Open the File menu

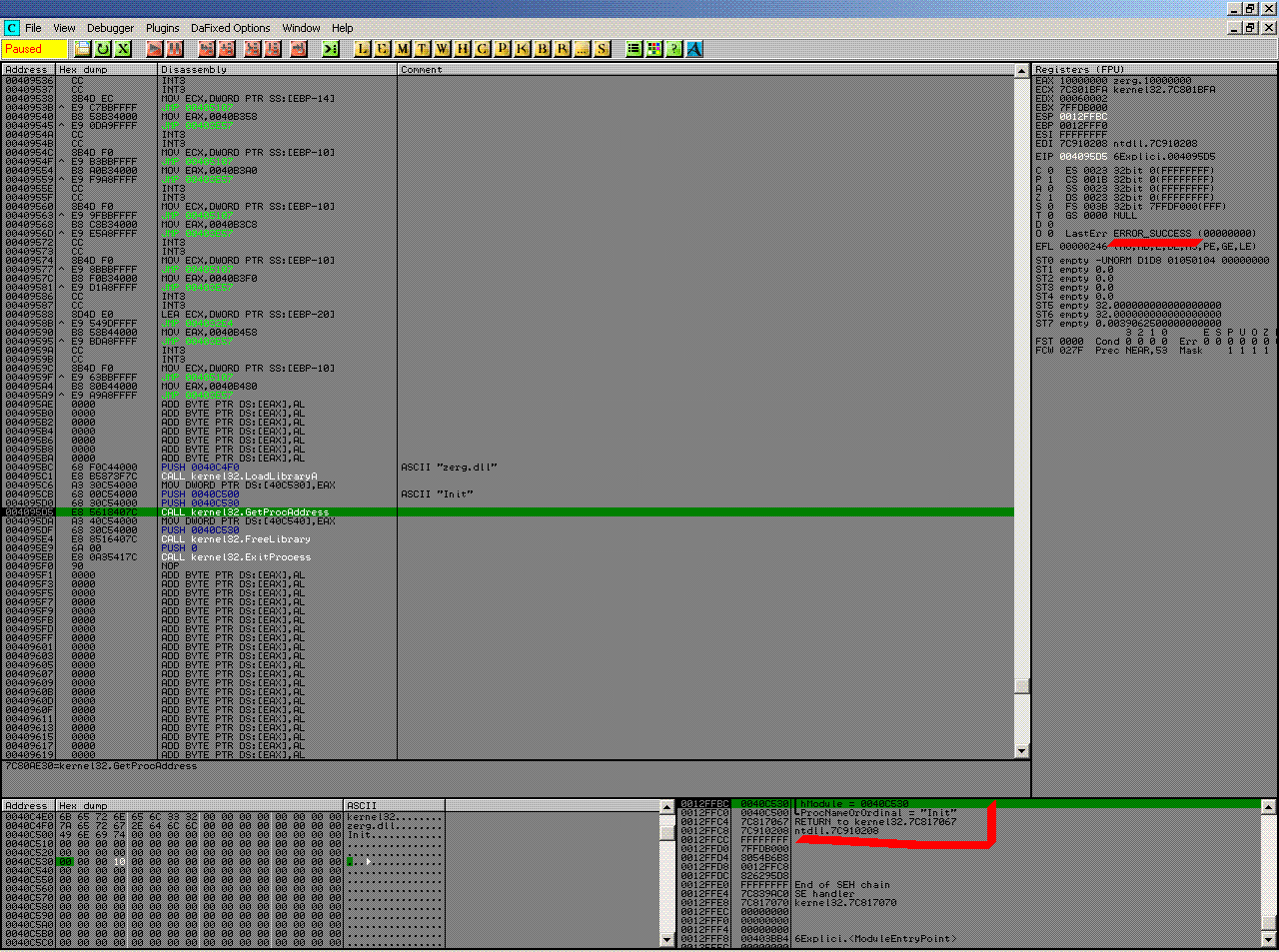33,28
